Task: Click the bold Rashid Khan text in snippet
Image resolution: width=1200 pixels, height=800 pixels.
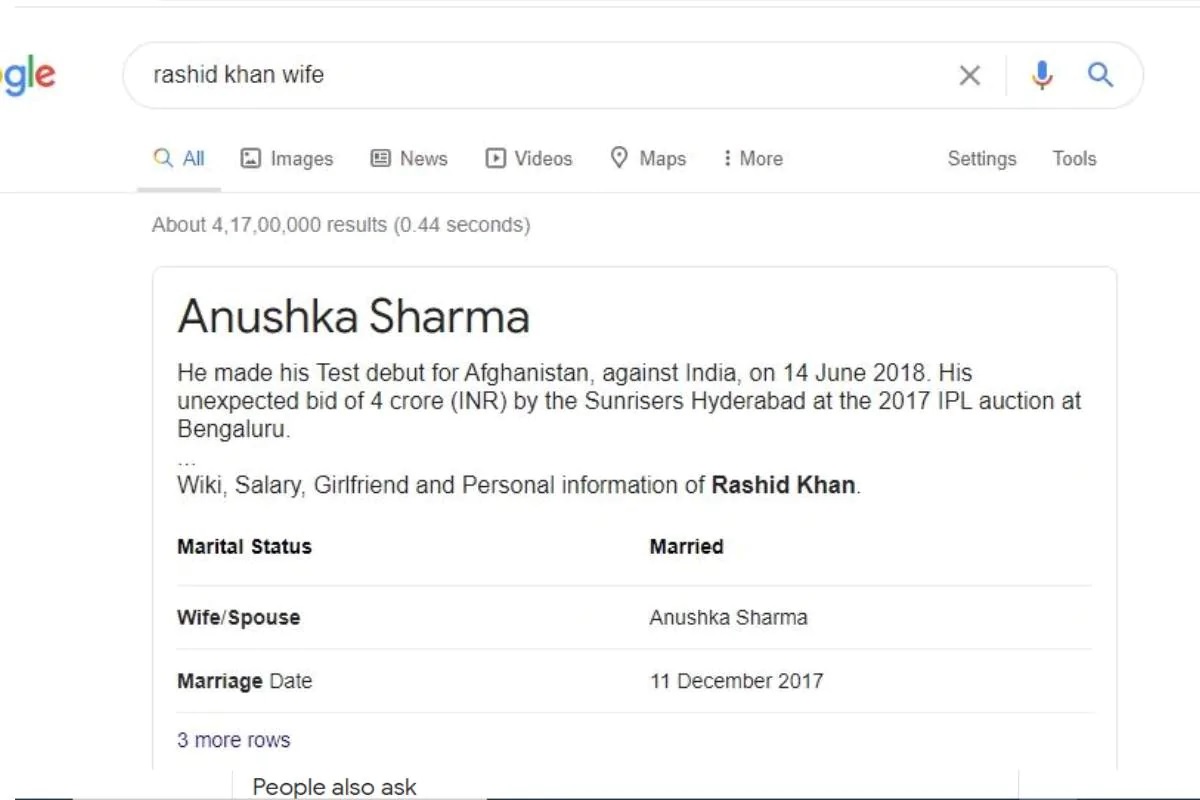Action: click(783, 485)
